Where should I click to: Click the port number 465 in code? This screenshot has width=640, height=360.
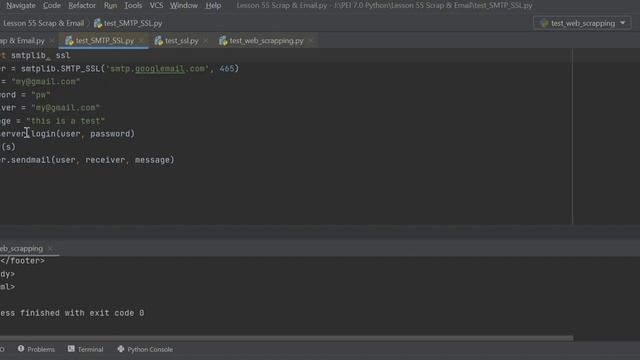coord(227,69)
